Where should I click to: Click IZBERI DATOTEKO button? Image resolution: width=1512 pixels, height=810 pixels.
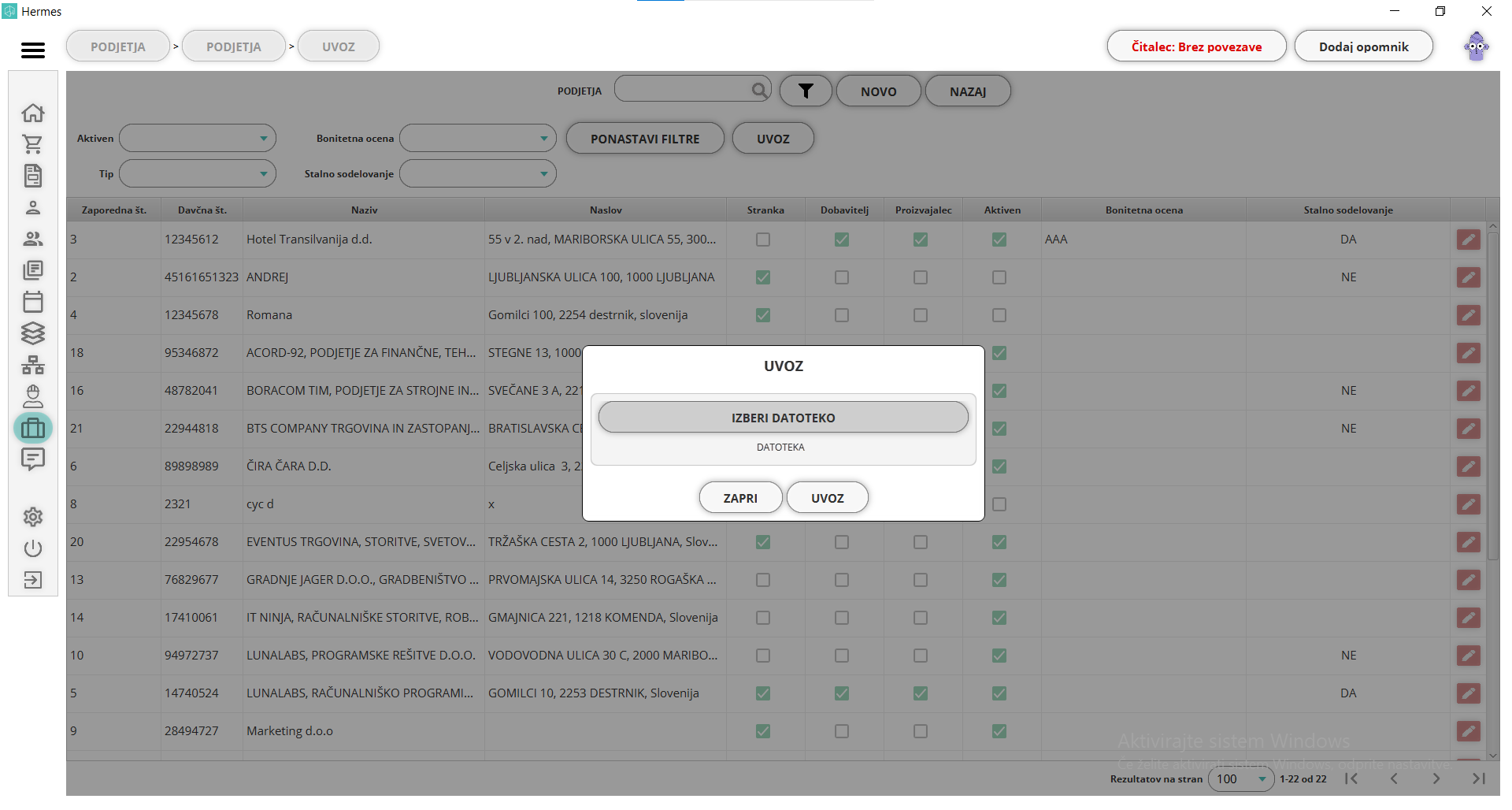pos(783,418)
